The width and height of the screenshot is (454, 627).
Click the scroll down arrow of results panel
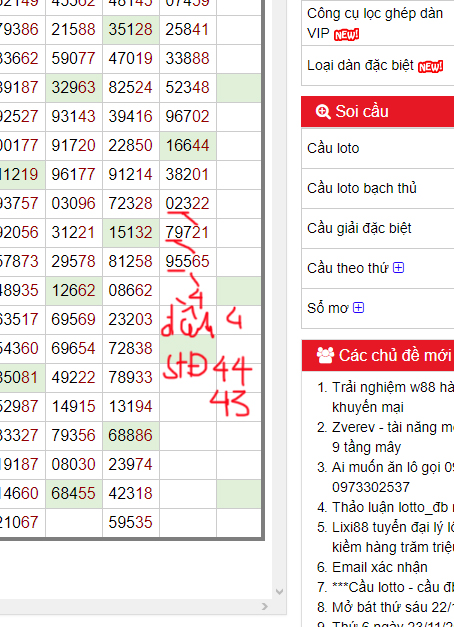(x=280, y=591)
